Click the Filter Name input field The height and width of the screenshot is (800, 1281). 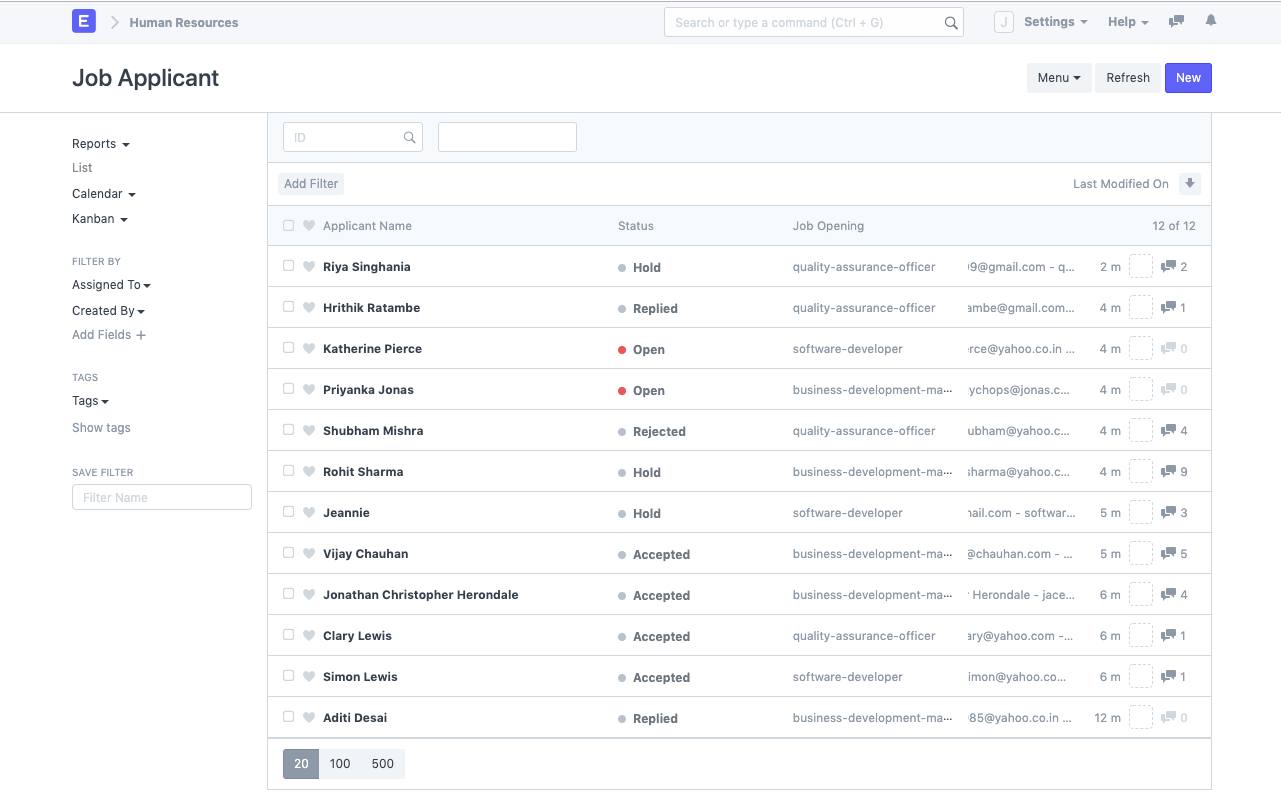point(162,497)
